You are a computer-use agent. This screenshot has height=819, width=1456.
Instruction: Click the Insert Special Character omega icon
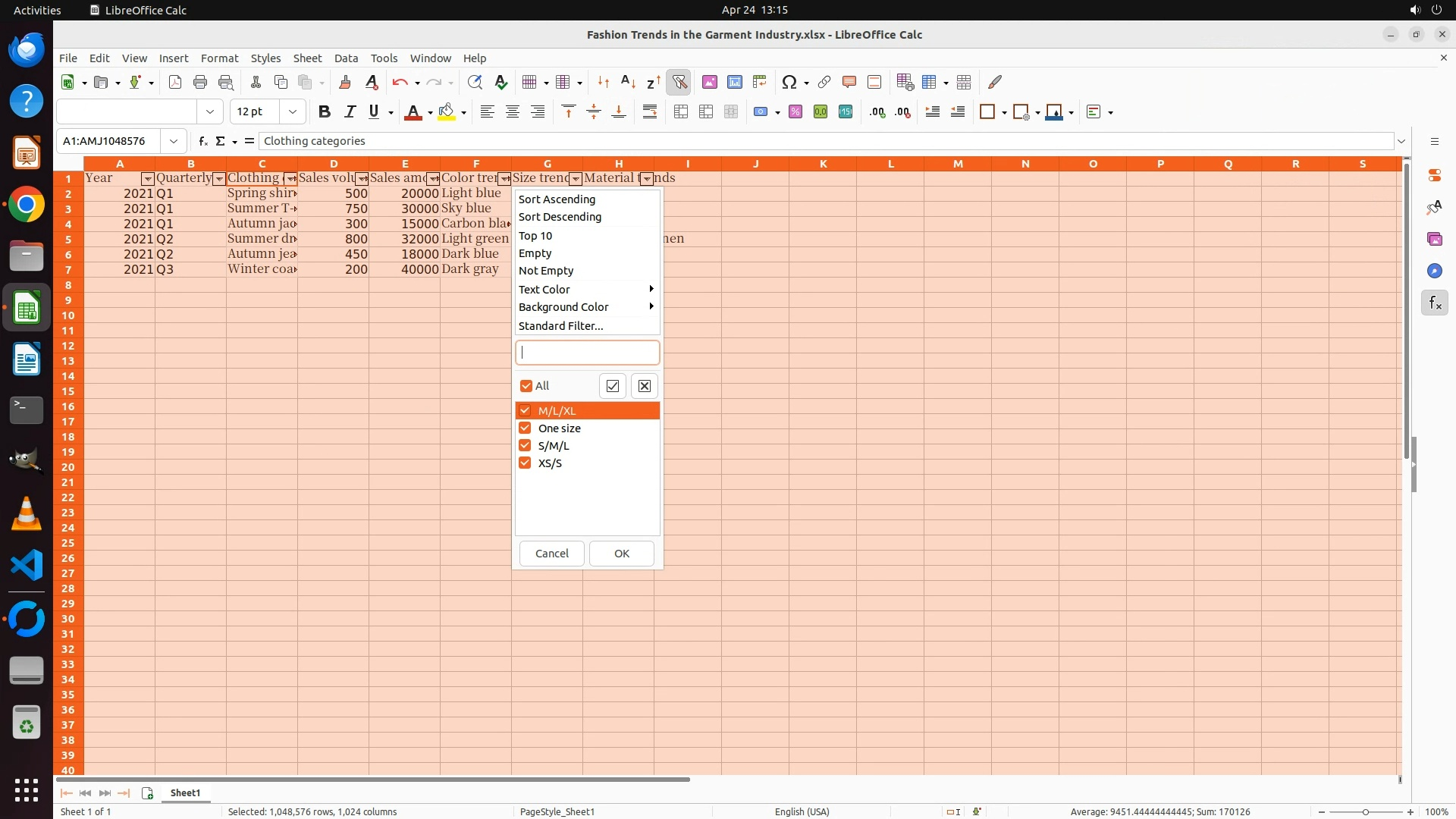coord(789,82)
